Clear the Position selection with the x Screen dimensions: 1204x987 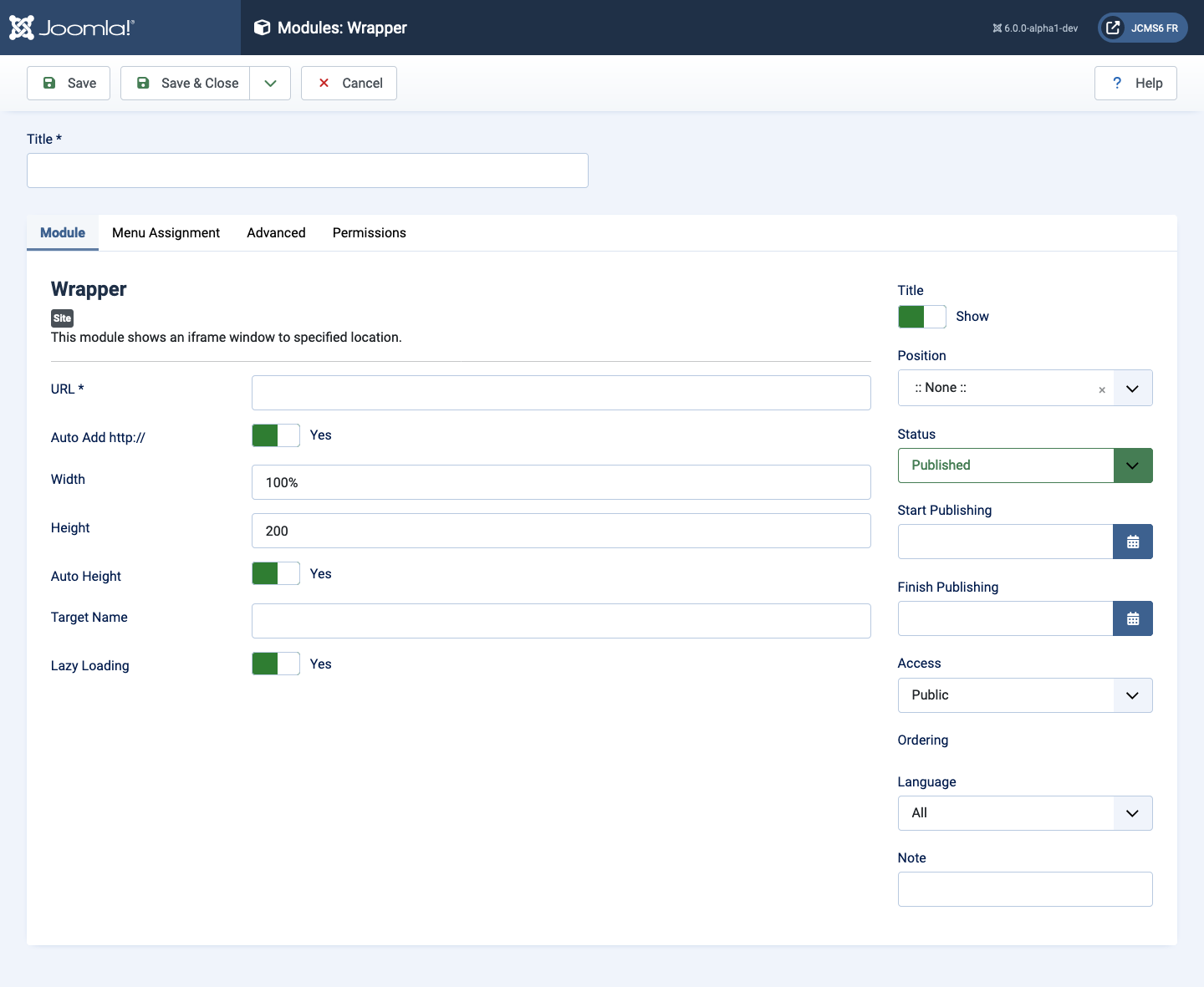click(1102, 389)
